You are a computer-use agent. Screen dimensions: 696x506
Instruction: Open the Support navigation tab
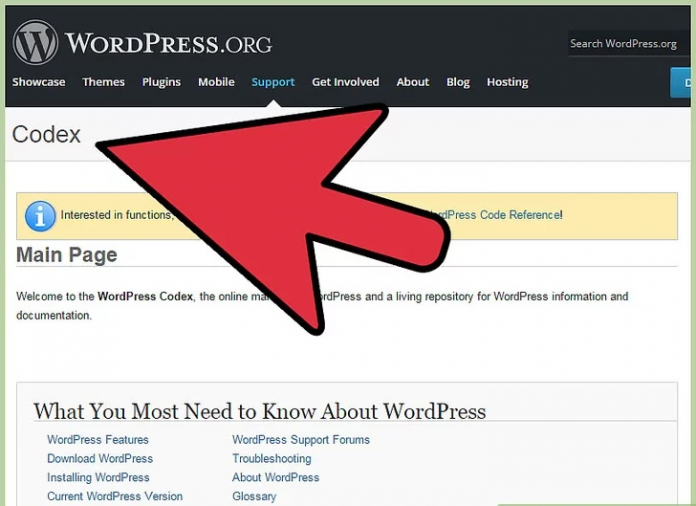(x=273, y=82)
